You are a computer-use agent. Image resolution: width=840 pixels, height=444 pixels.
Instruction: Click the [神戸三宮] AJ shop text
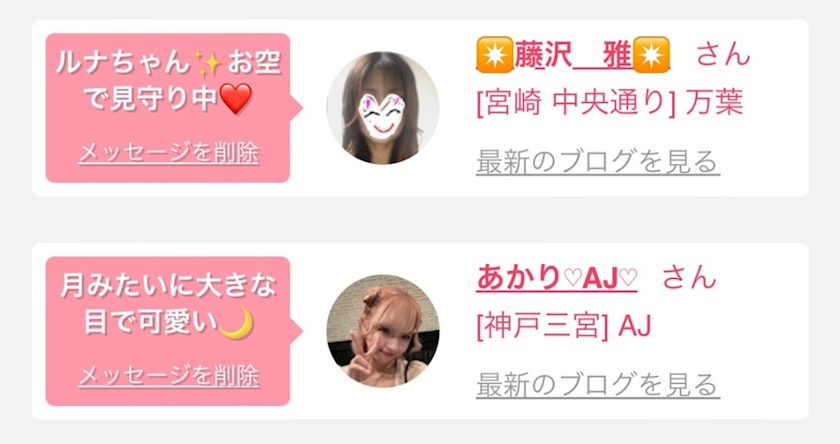coord(564,325)
